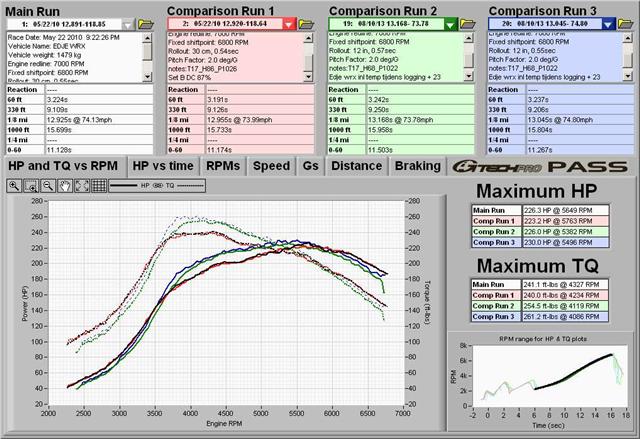The width and height of the screenshot is (640, 439).
Task: Click the HP / TQ line legend box
Action: (x=157, y=186)
